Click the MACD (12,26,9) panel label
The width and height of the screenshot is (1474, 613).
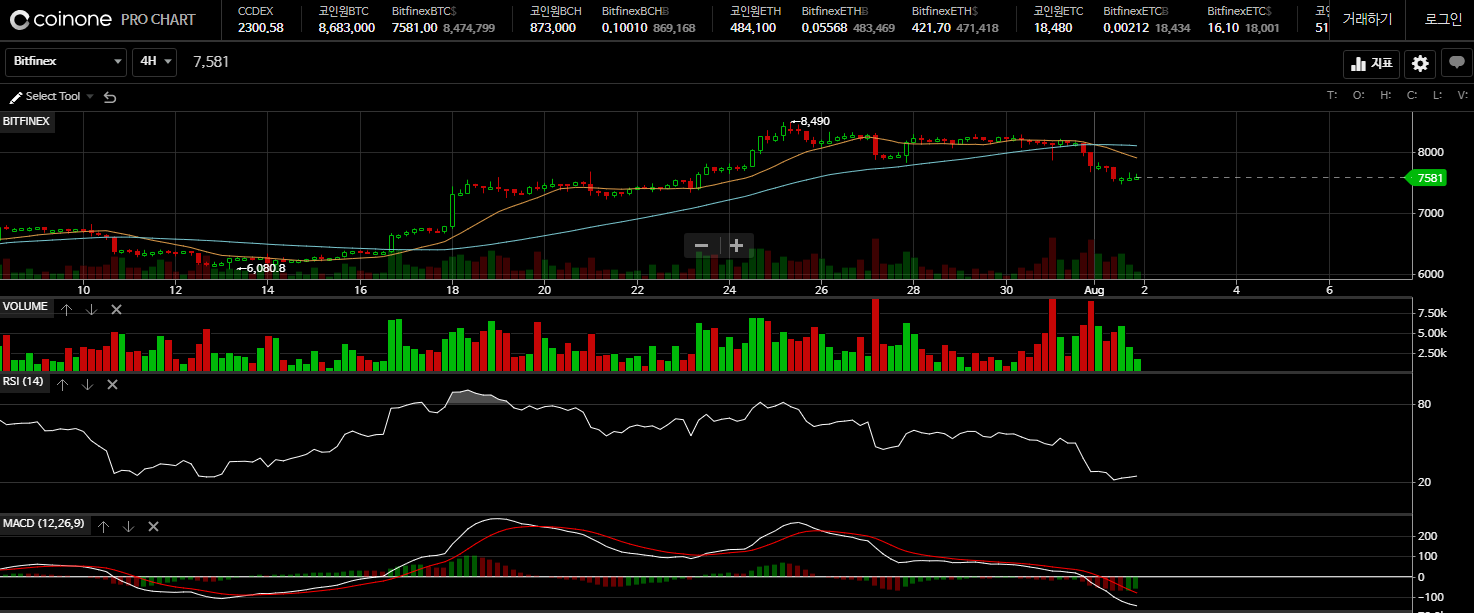point(43,524)
